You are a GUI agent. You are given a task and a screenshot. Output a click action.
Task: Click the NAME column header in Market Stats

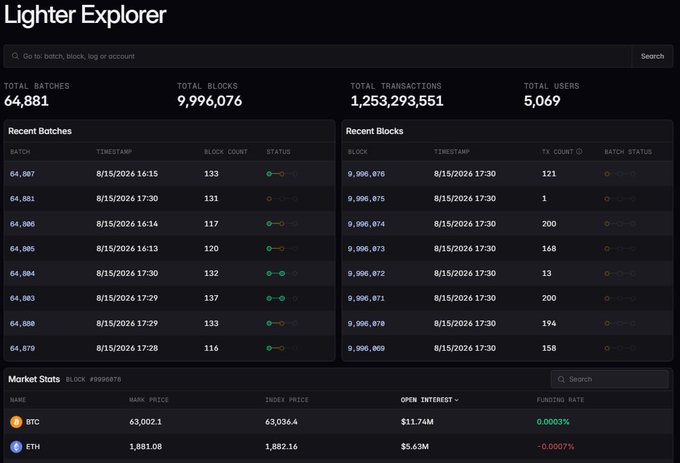pyautogui.click(x=18, y=400)
